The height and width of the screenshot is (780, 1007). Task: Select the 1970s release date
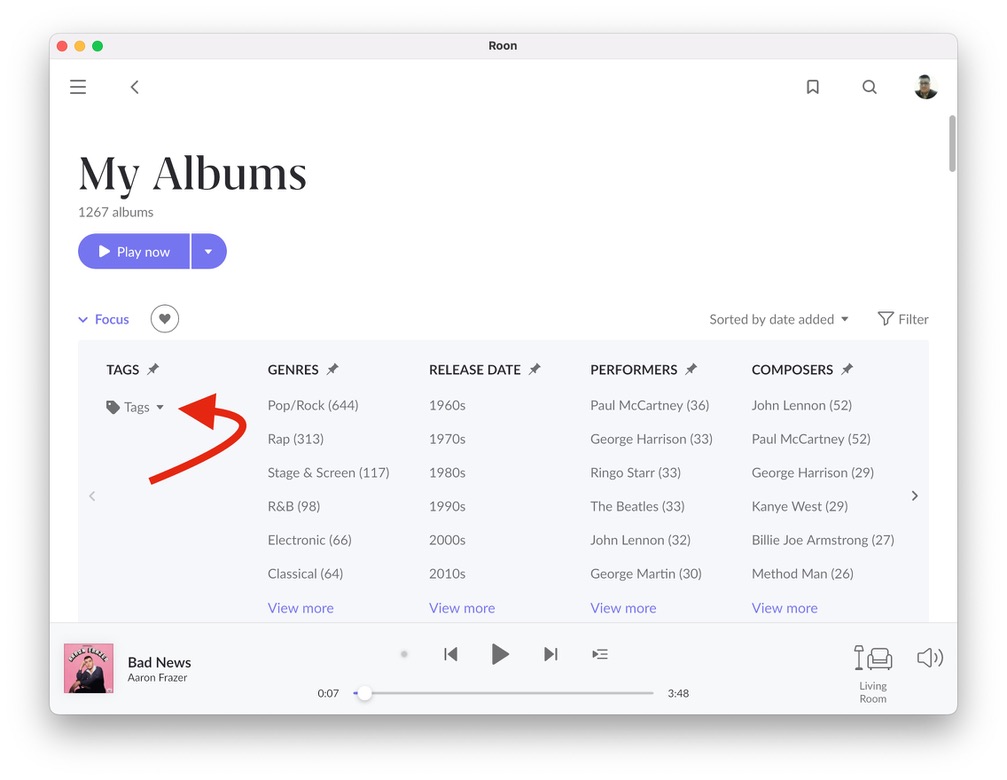[447, 439]
